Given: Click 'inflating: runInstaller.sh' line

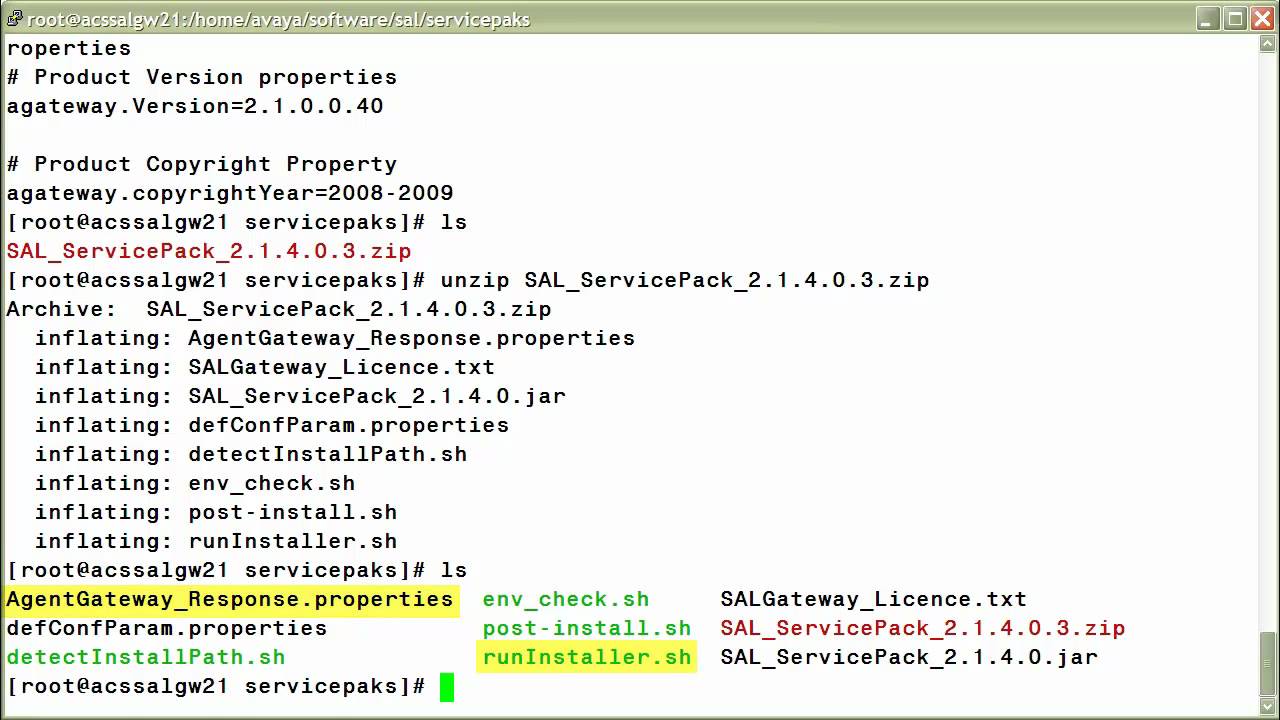Looking at the screenshot, I should (216, 541).
